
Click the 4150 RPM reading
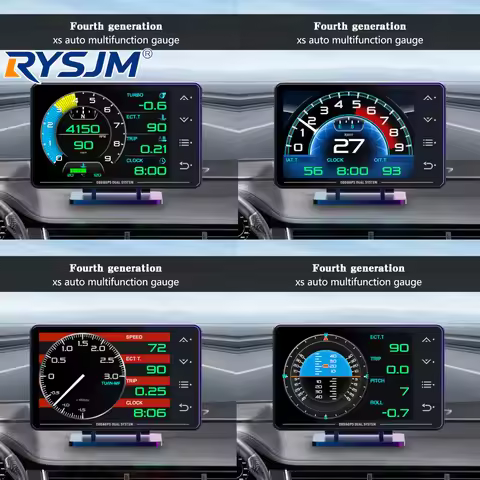[83, 129]
